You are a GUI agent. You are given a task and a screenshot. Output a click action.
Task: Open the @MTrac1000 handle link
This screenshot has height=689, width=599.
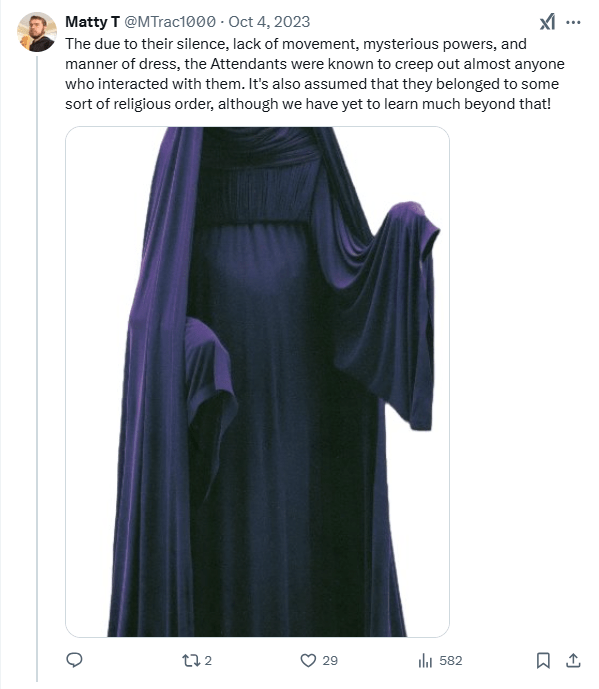pyautogui.click(x=170, y=22)
